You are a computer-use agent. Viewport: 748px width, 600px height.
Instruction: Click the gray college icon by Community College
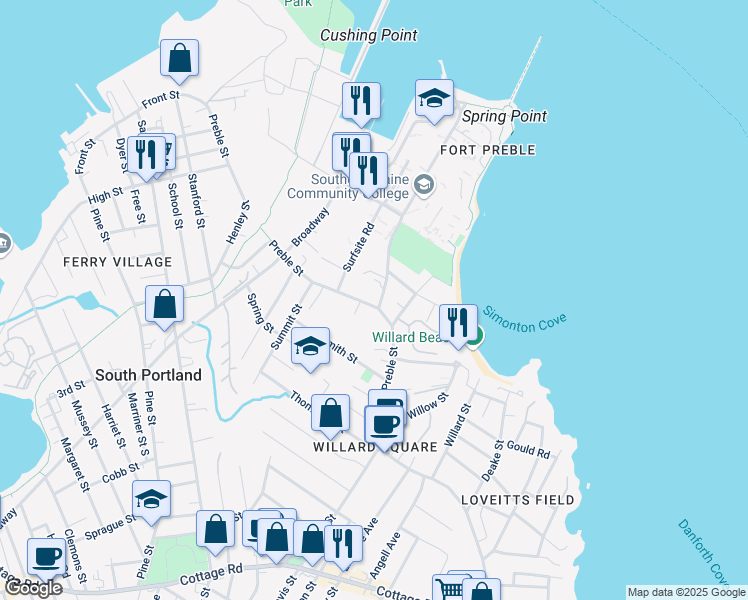[424, 184]
